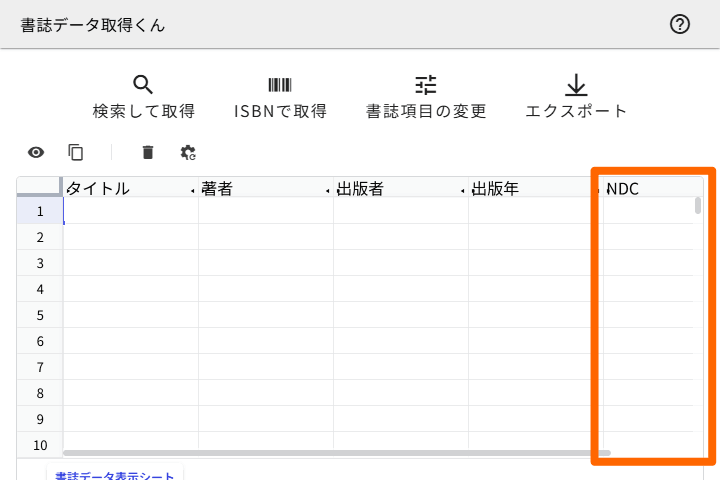Open 書誌項目の変更 settings sliders icon
This screenshot has width=720, height=480.
pos(426,85)
